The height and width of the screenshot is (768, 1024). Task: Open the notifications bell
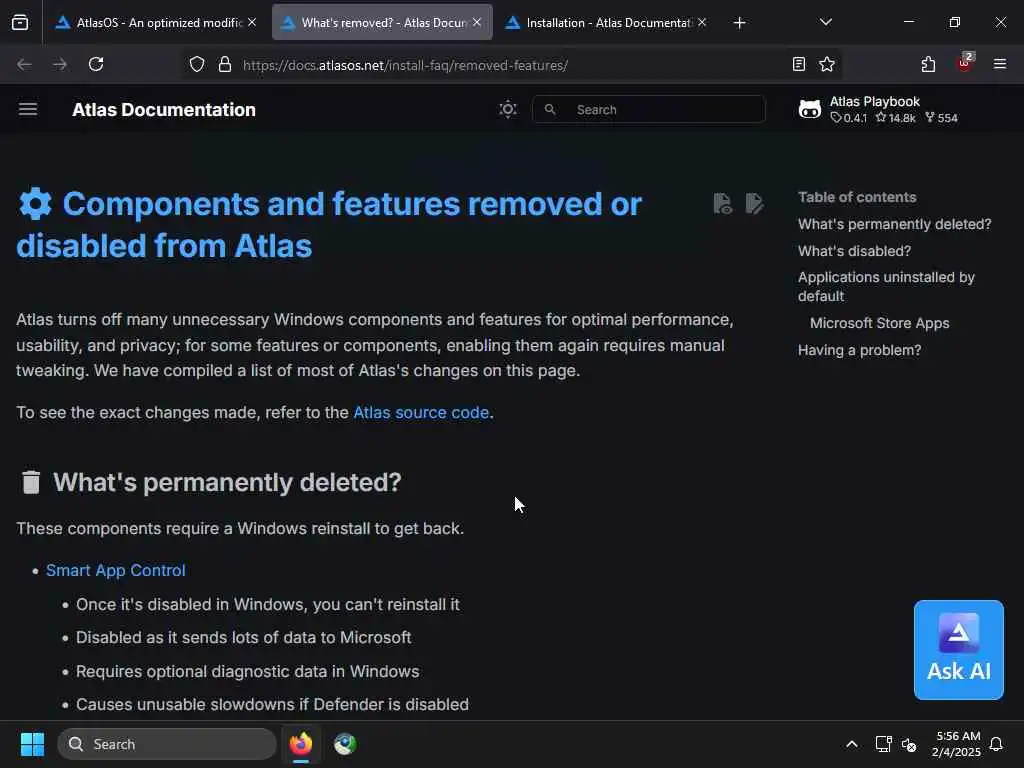pyautogui.click(x=996, y=744)
